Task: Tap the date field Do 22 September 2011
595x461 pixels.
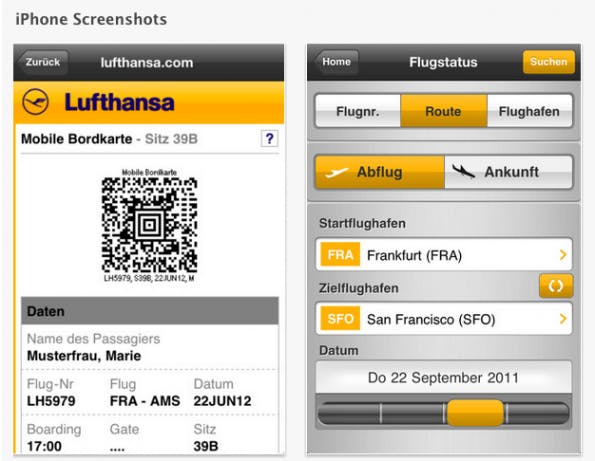Action: (444, 378)
